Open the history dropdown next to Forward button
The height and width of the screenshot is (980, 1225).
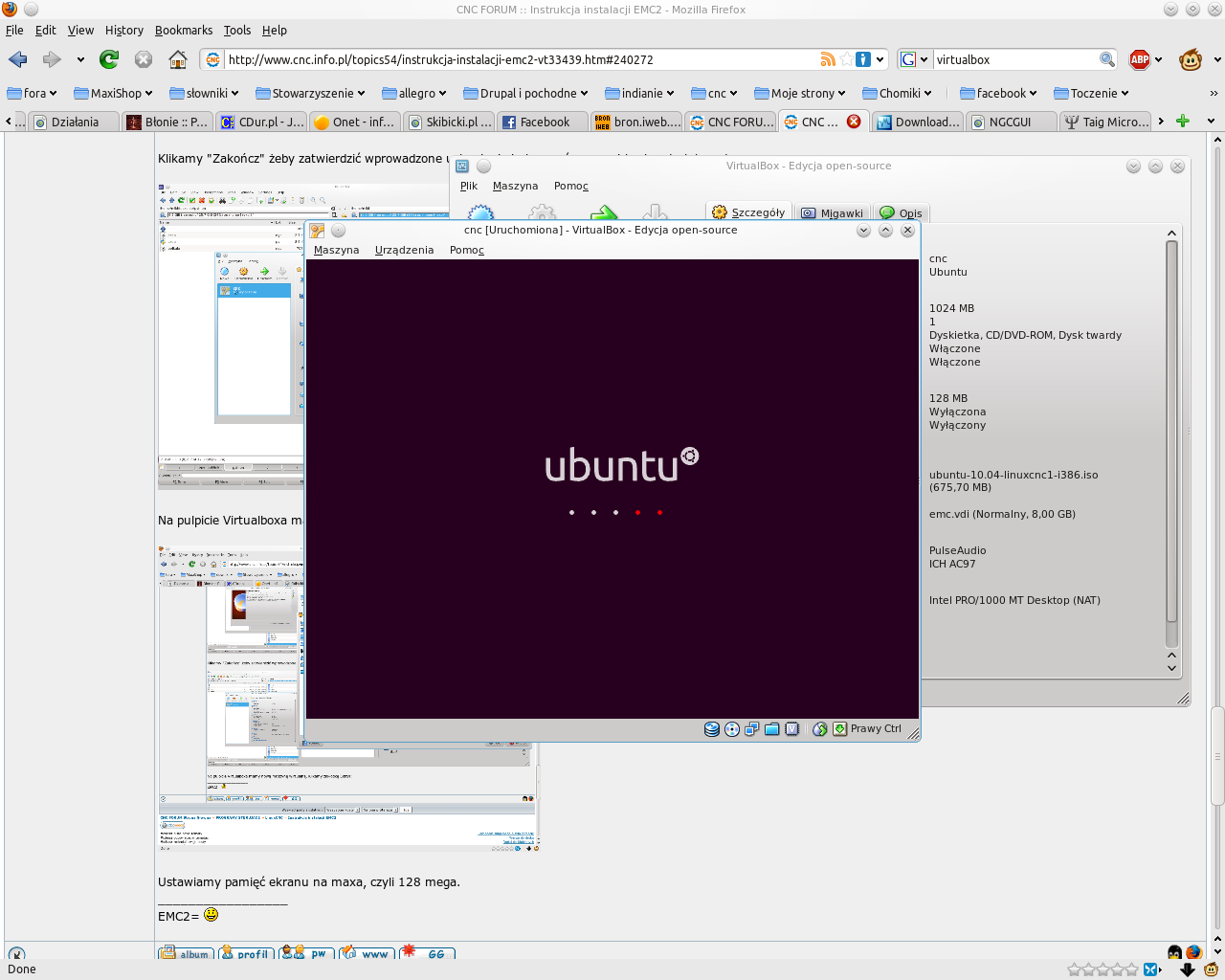tap(80, 59)
